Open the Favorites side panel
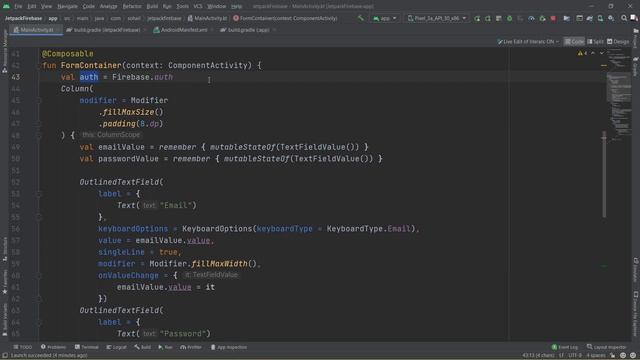 (5, 282)
